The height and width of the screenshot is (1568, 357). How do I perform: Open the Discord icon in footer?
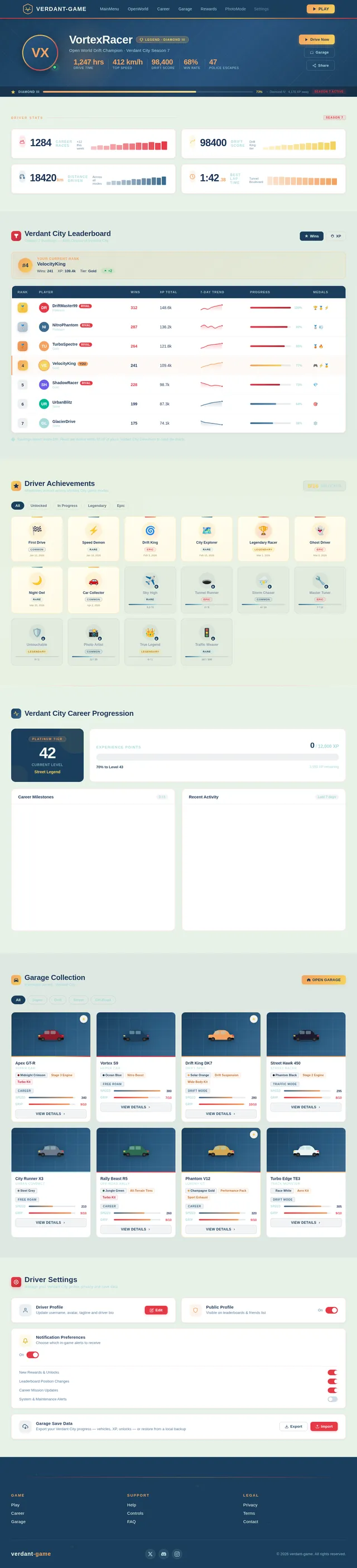[x=163, y=1553]
